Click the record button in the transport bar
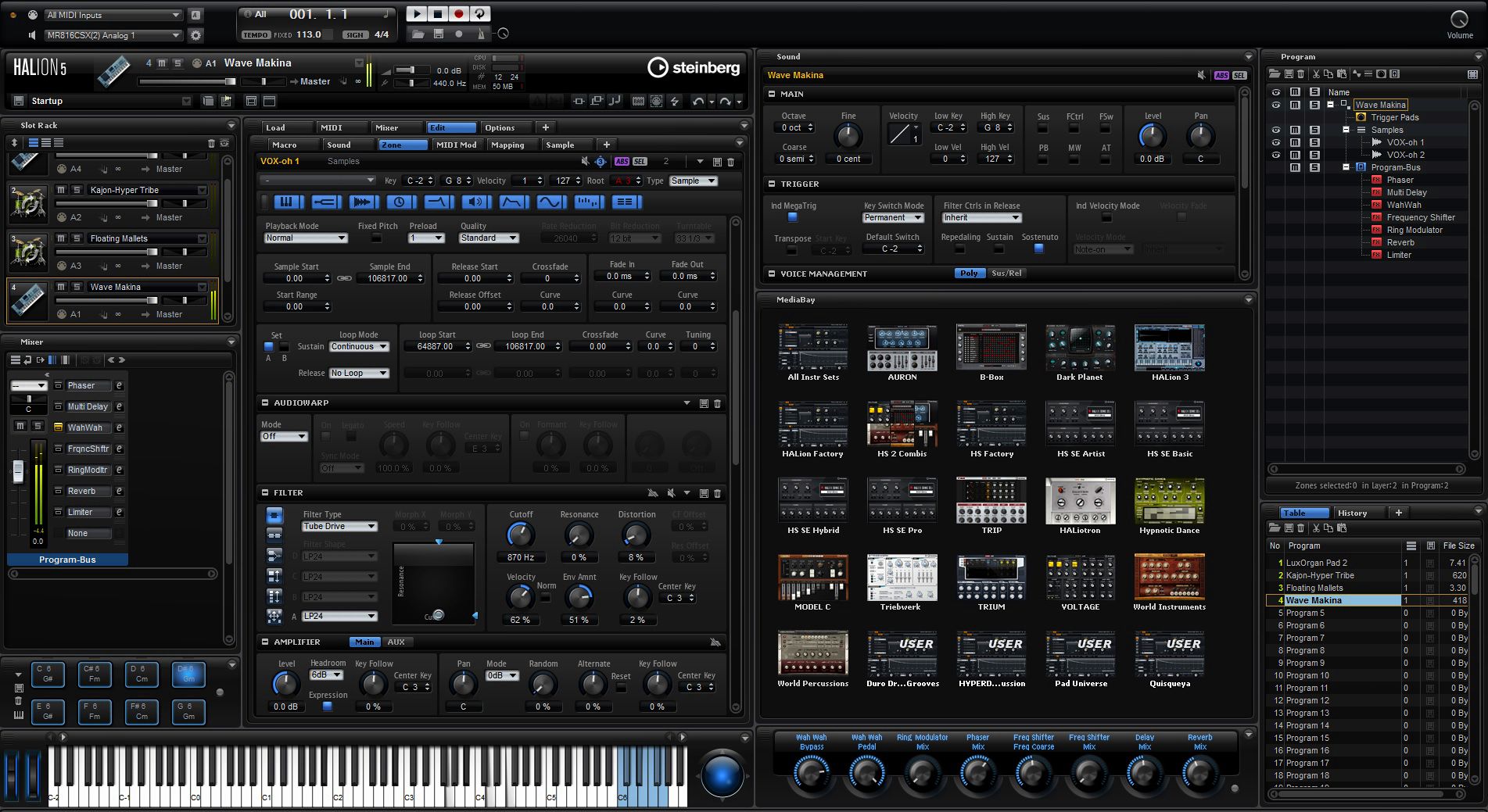 (x=459, y=14)
